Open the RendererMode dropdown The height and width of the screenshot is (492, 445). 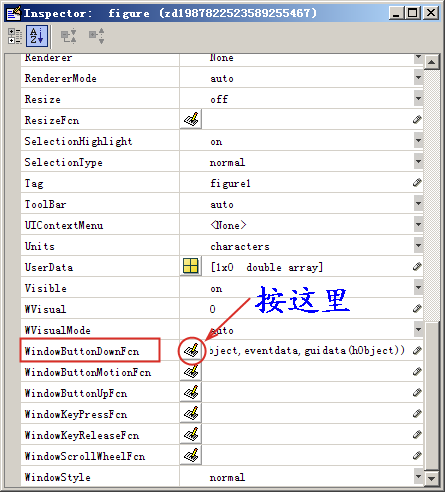click(418, 78)
